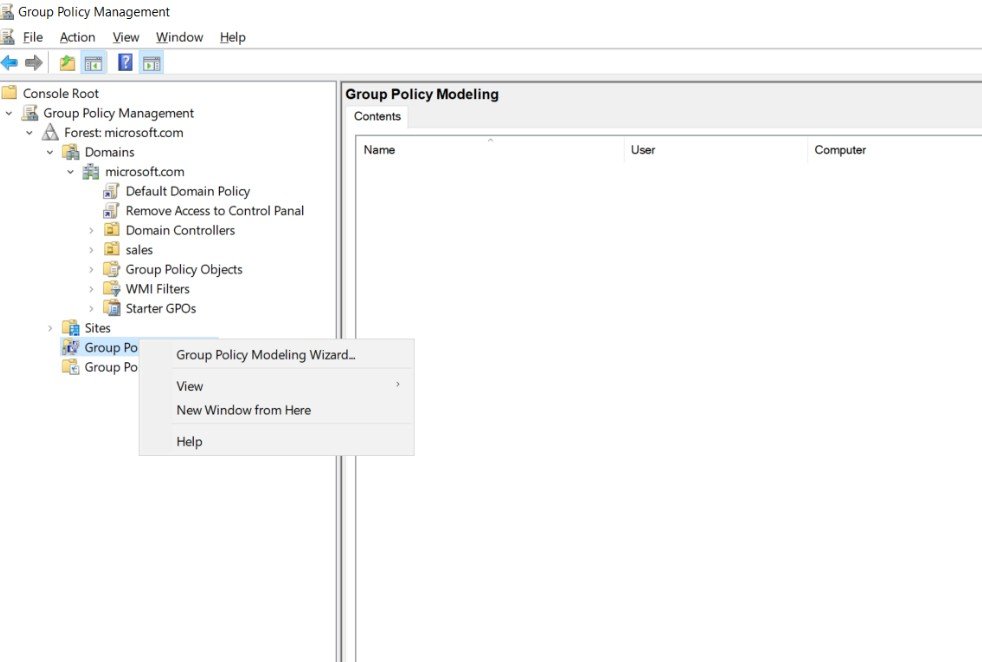The image size is (982, 662).
Task: Open the Action menu
Action: (78, 37)
